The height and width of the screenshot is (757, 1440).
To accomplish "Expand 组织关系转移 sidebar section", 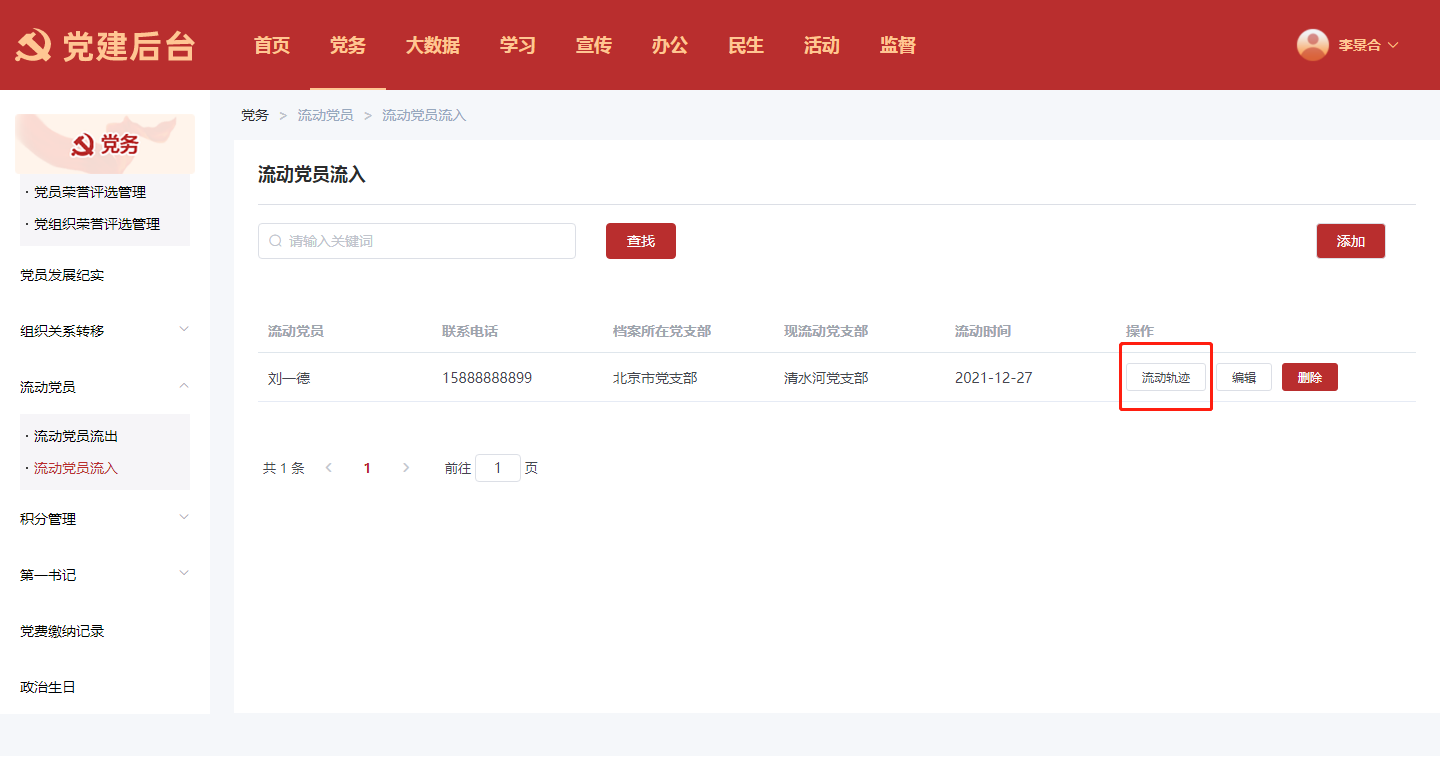I will (183, 330).
